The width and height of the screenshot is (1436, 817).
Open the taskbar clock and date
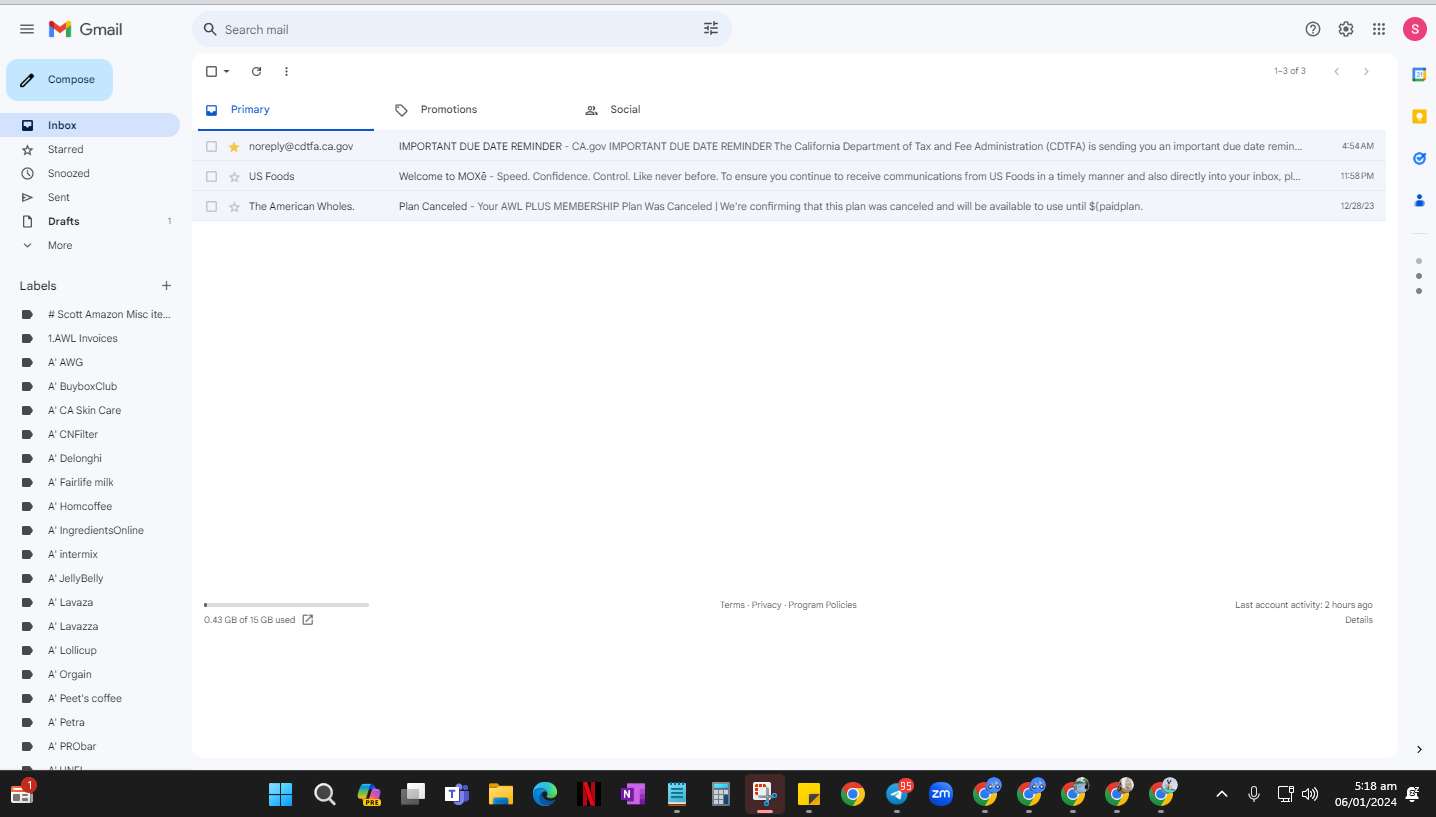(1365, 794)
